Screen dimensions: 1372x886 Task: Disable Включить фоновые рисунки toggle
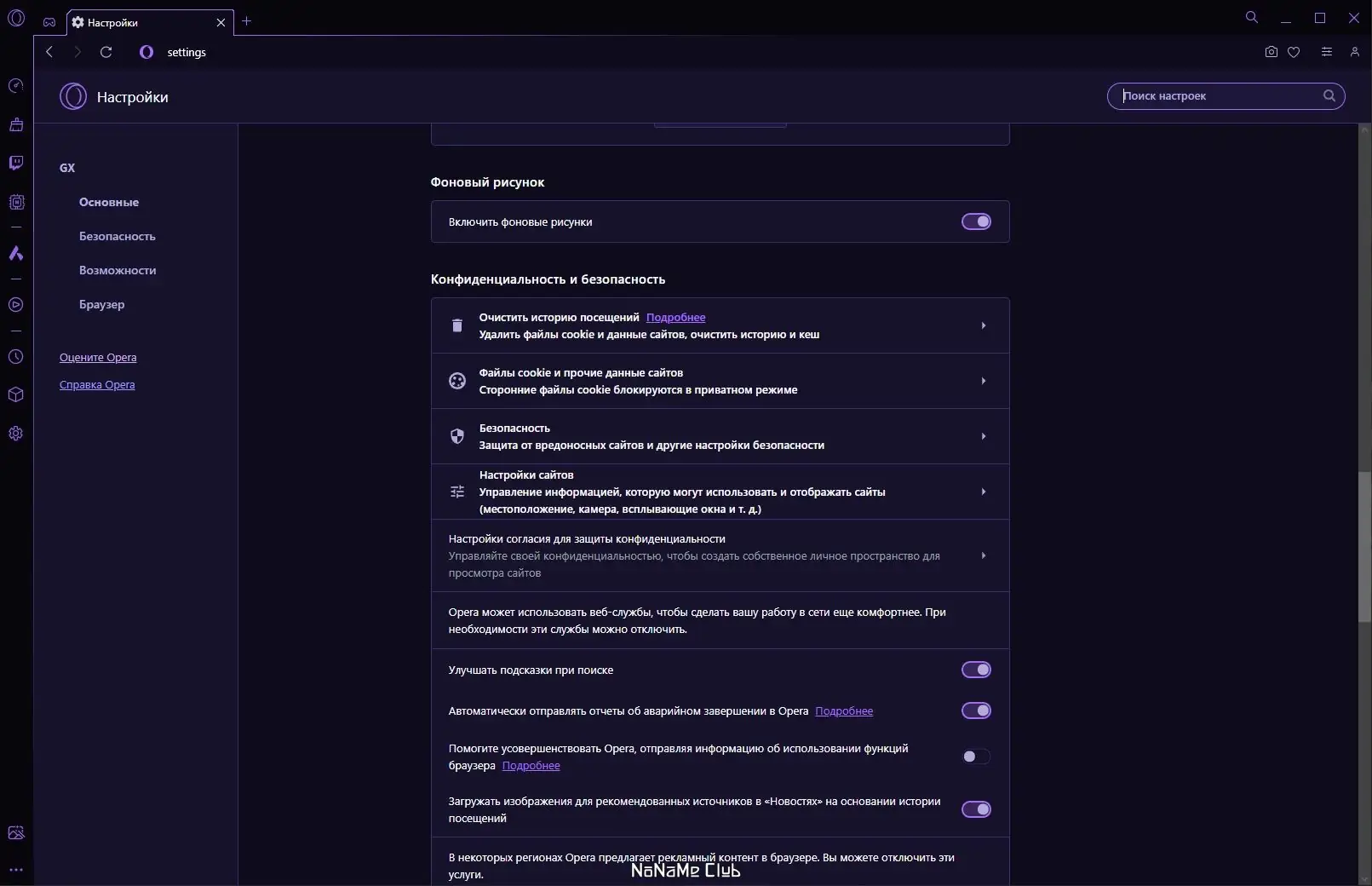click(x=976, y=221)
